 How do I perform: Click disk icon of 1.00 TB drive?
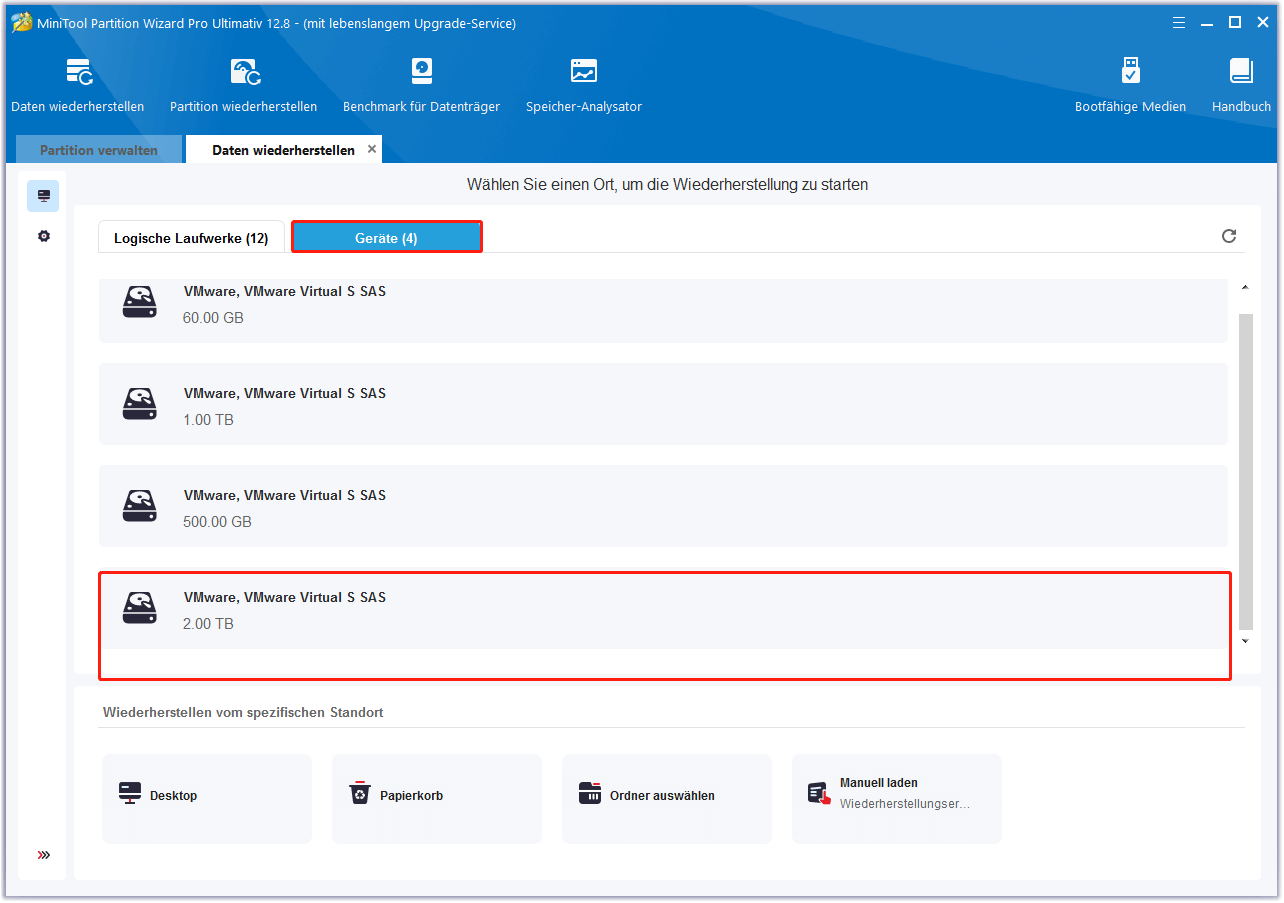(140, 404)
